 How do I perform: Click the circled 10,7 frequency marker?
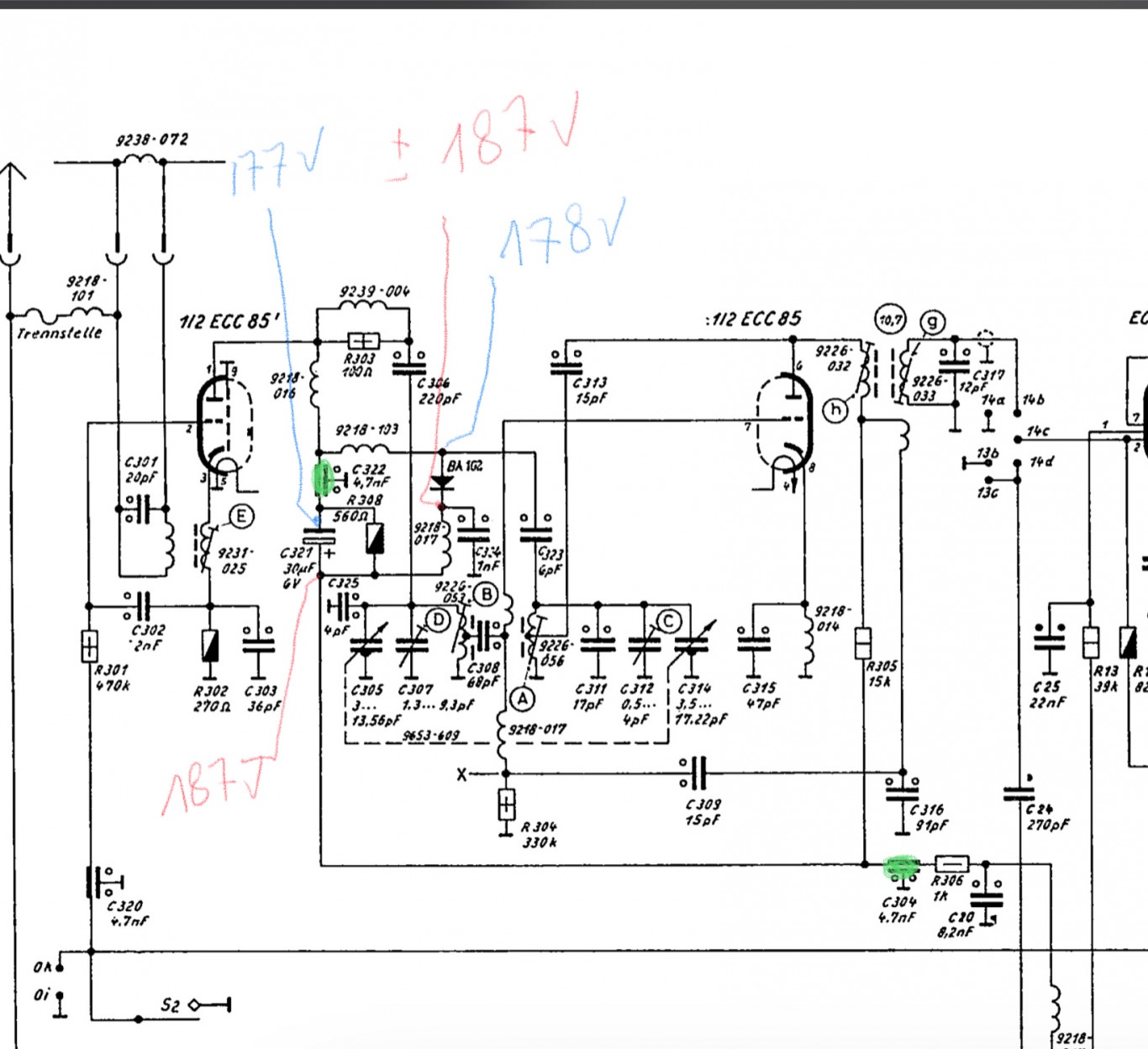coord(891,319)
